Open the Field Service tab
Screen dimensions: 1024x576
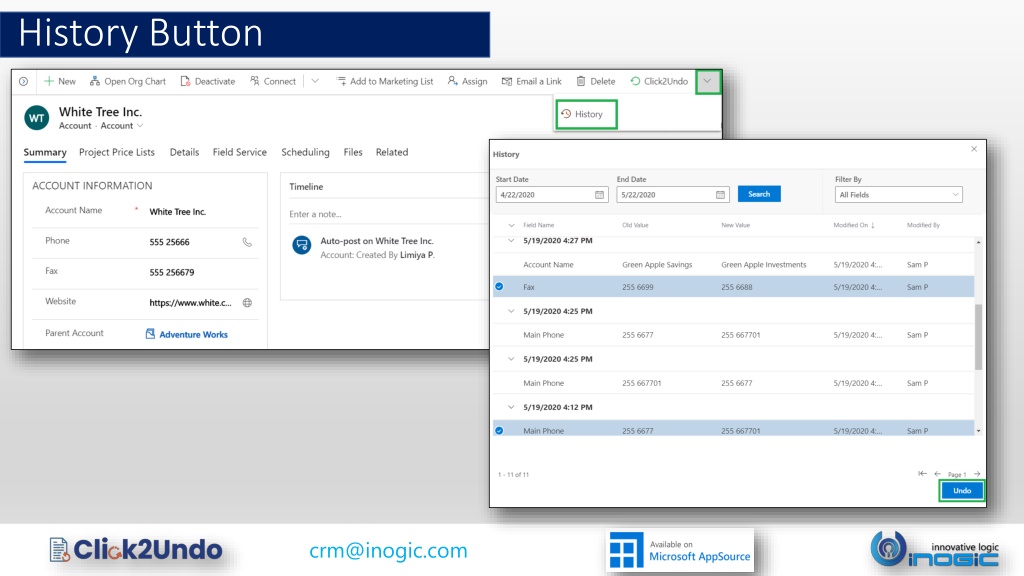(240, 152)
